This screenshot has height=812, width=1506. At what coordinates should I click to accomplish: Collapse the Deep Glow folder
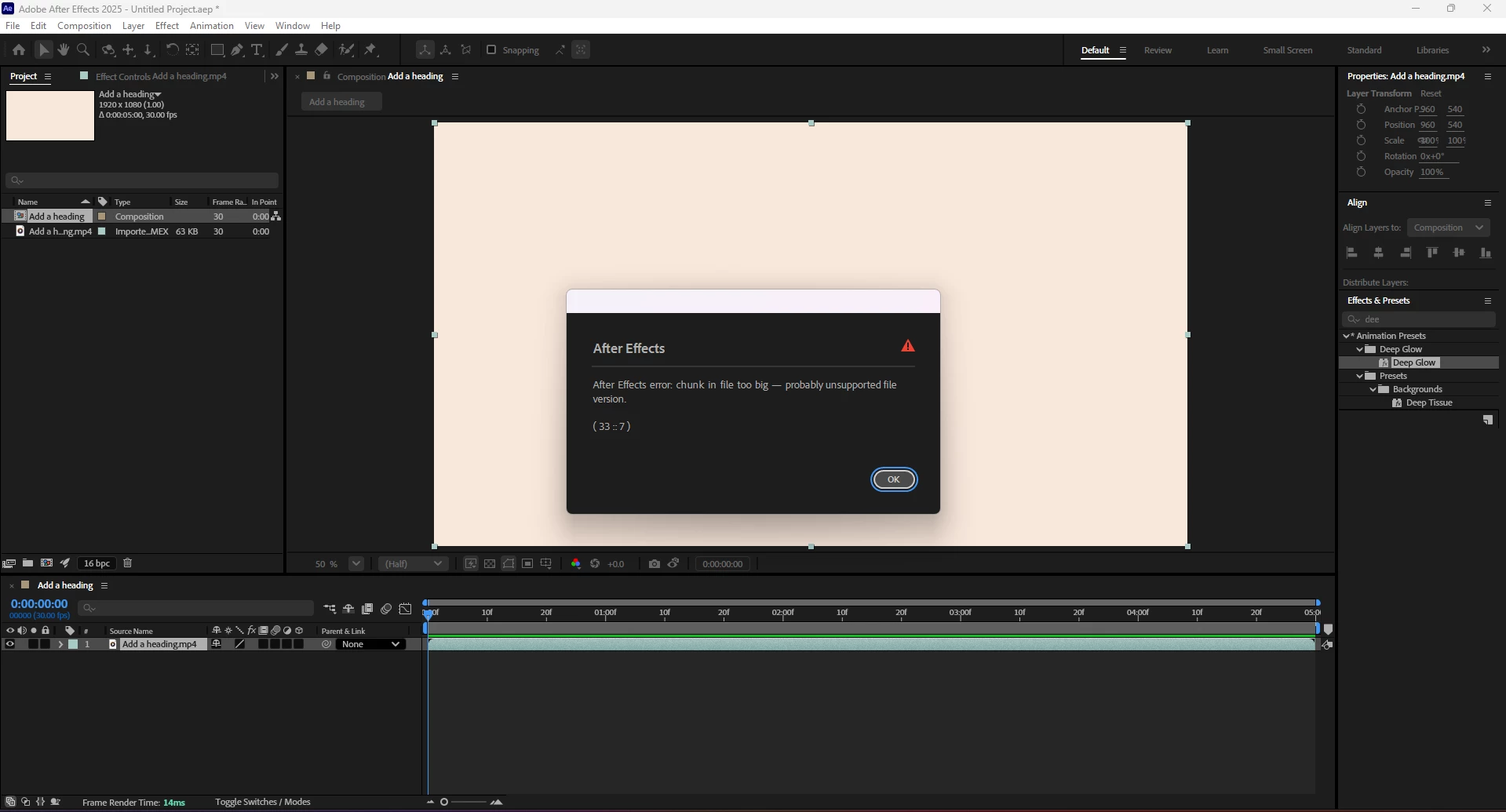1360,349
